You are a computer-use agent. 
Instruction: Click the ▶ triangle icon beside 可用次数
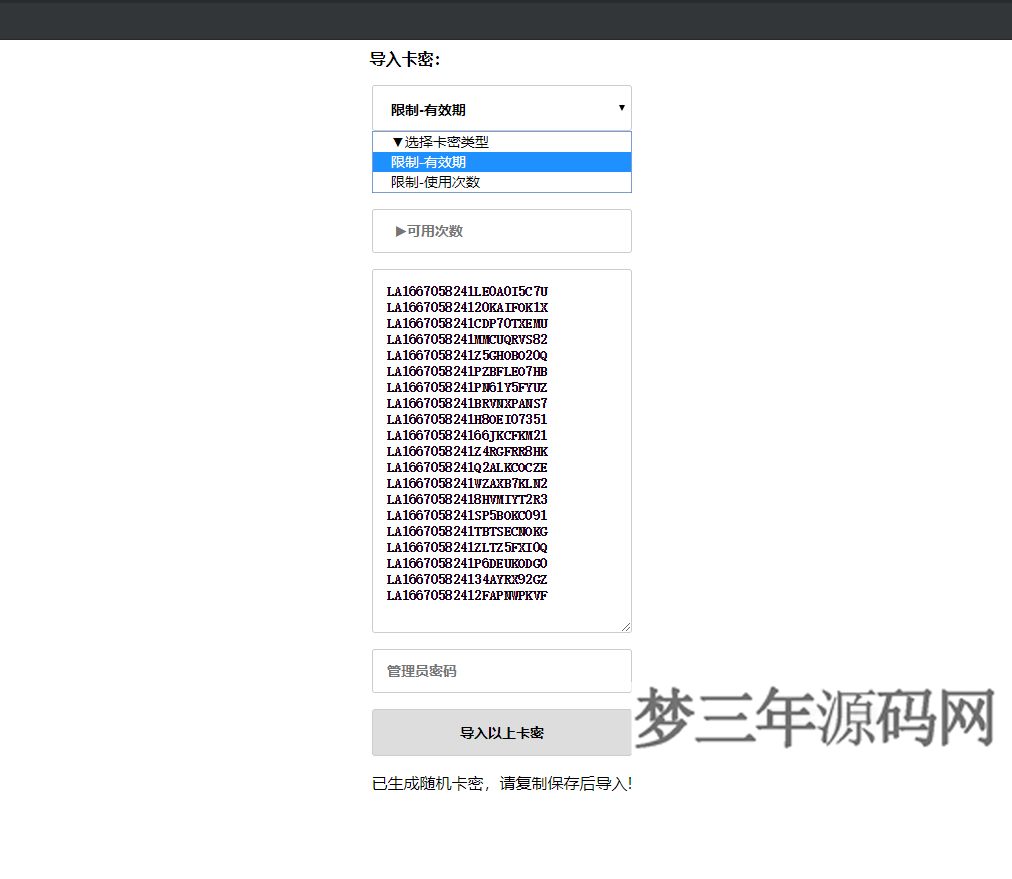pyautogui.click(x=397, y=231)
